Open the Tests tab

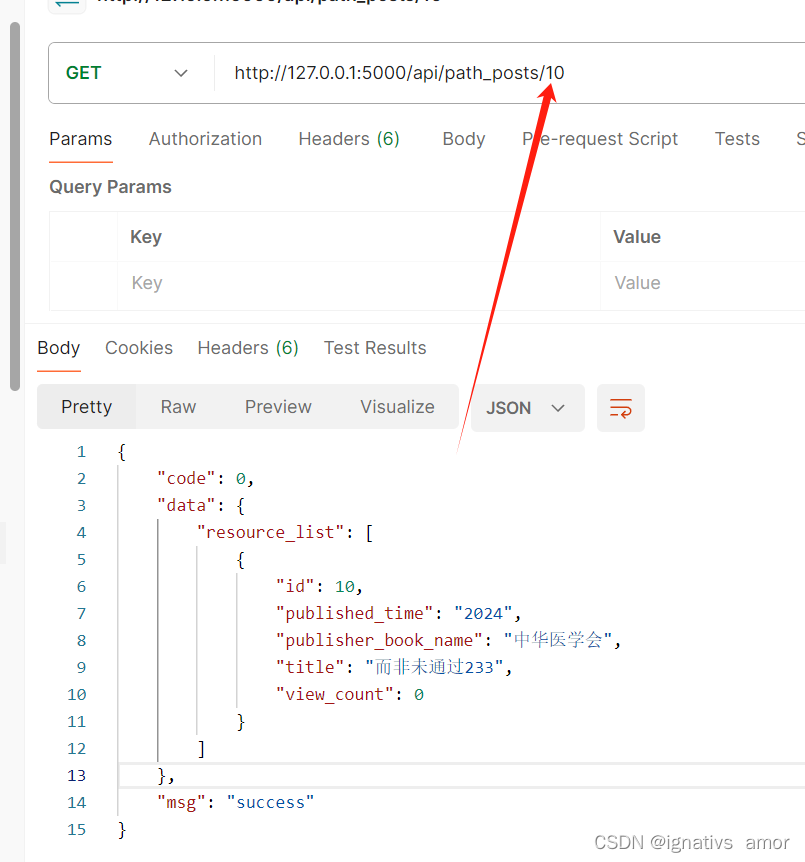click(x=737, y=139)
